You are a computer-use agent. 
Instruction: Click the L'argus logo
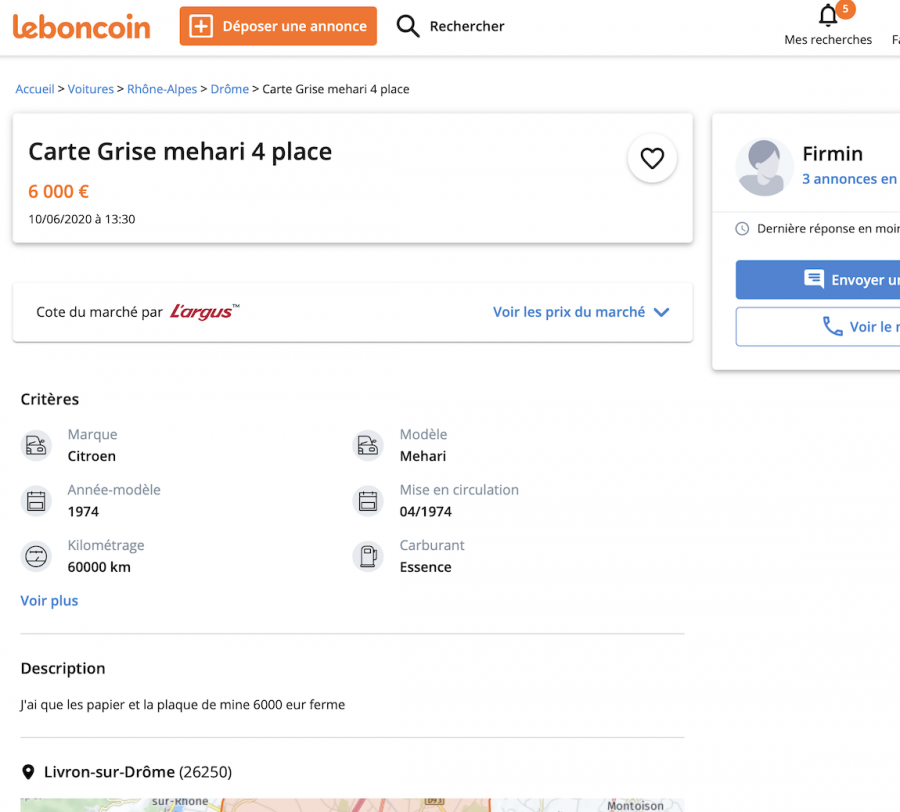(204, 312)
